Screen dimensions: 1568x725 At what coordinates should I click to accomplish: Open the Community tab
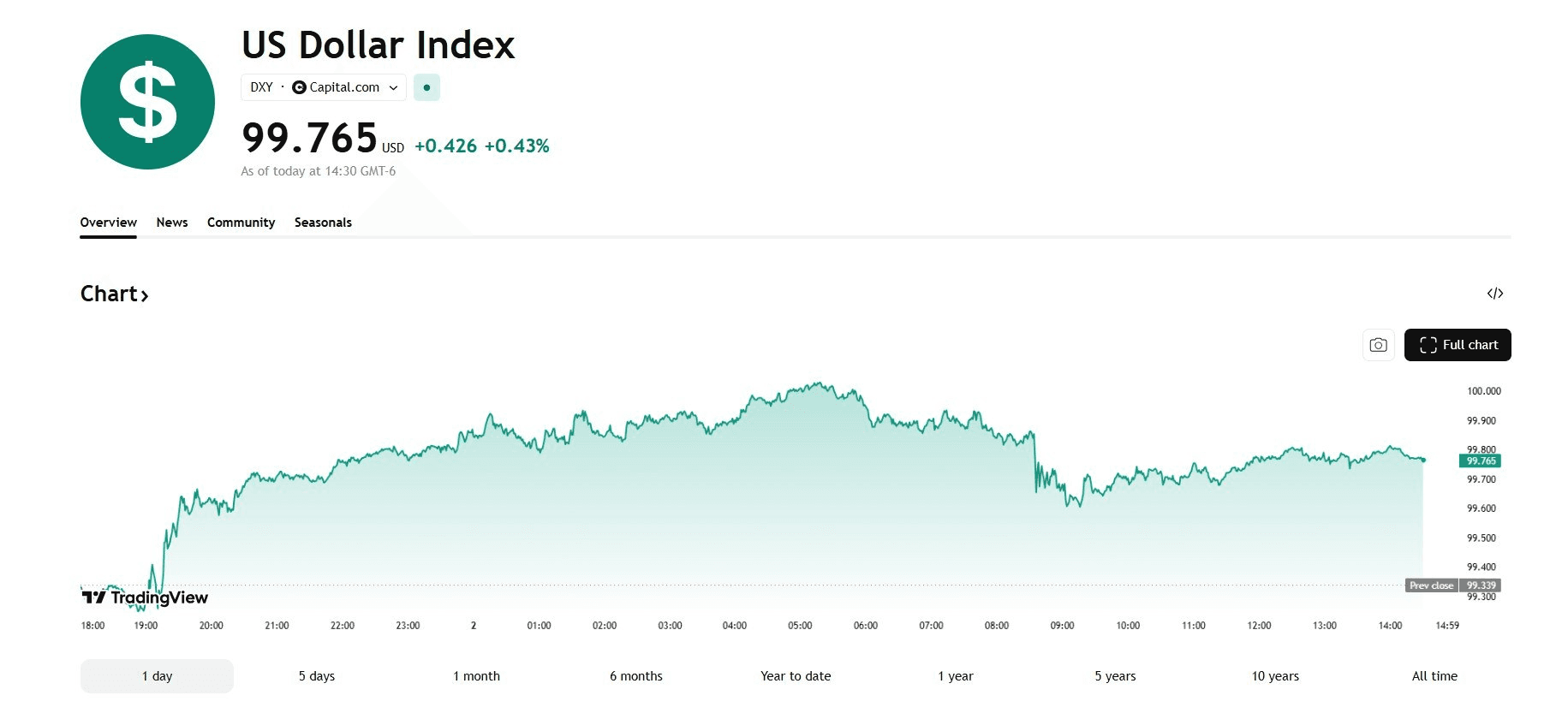pyautogui.click(x=241, y=223)
